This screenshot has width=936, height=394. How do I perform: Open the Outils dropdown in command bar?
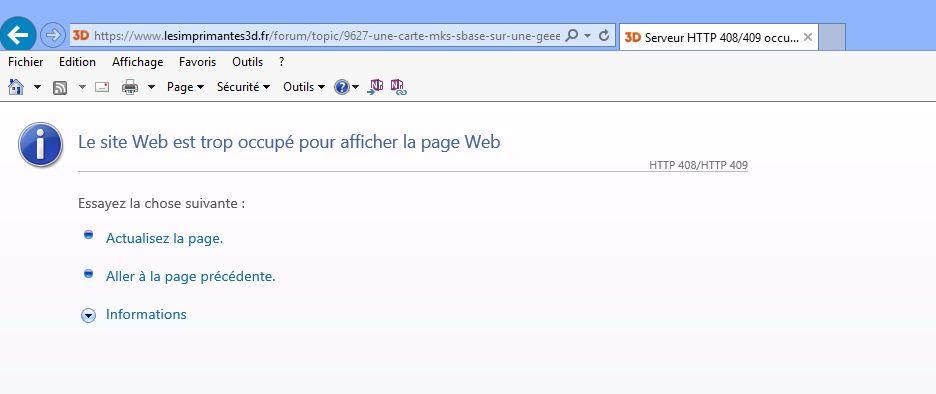[304, 87]
